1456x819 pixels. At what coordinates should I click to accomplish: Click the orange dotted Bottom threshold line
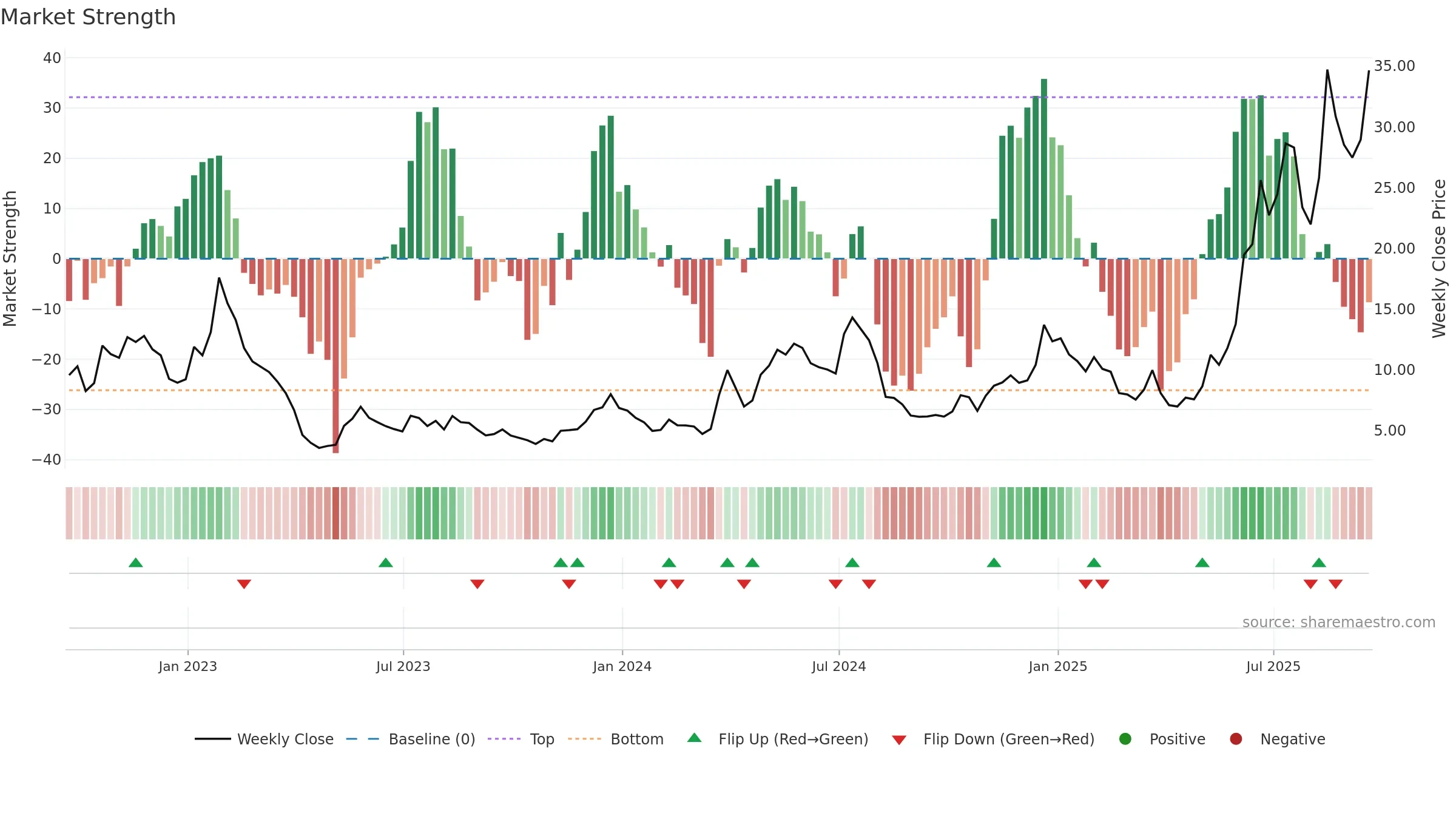tap(719, 390)
